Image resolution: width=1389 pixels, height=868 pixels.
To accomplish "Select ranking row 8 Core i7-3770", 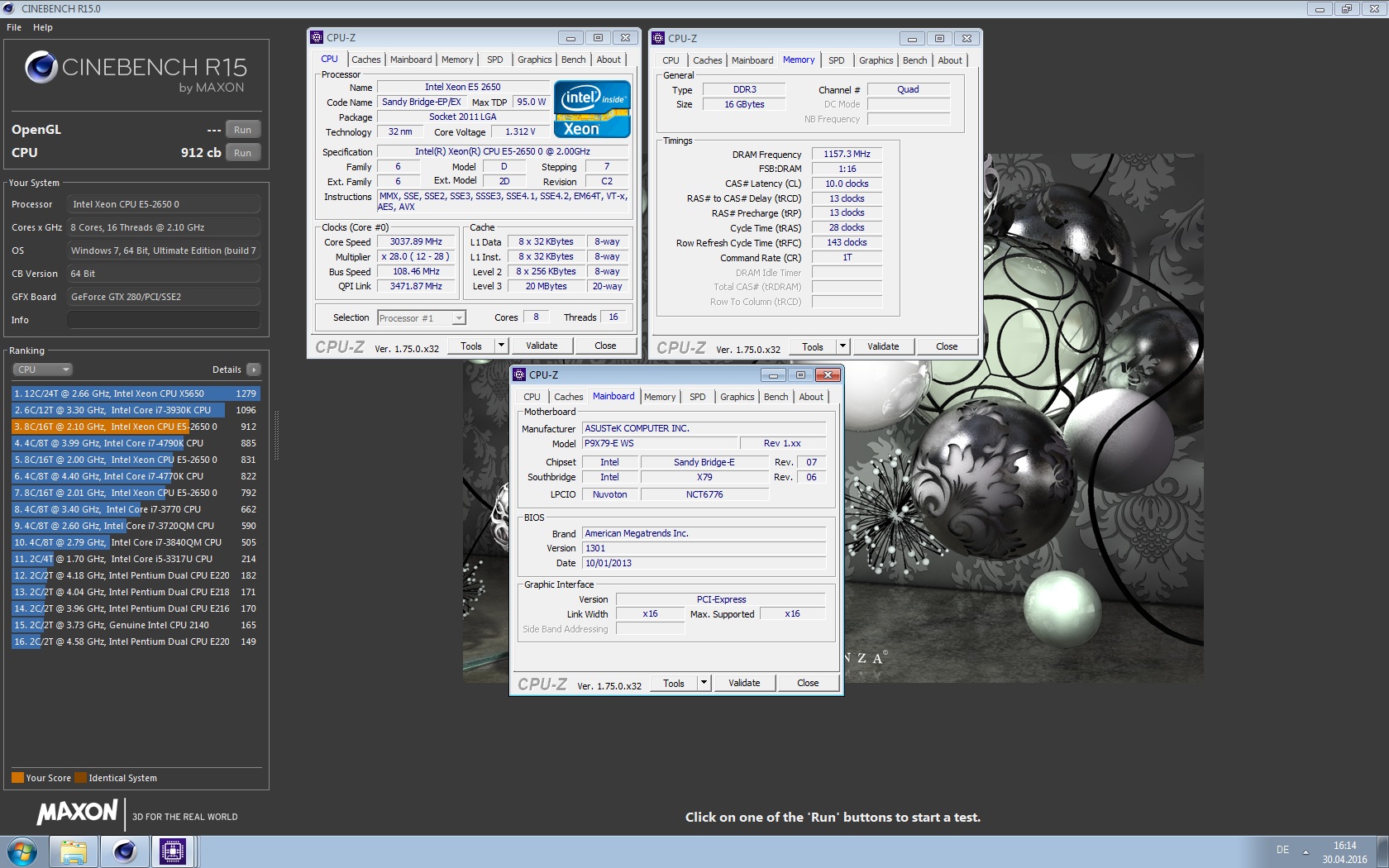I will [x=136, y=509].
